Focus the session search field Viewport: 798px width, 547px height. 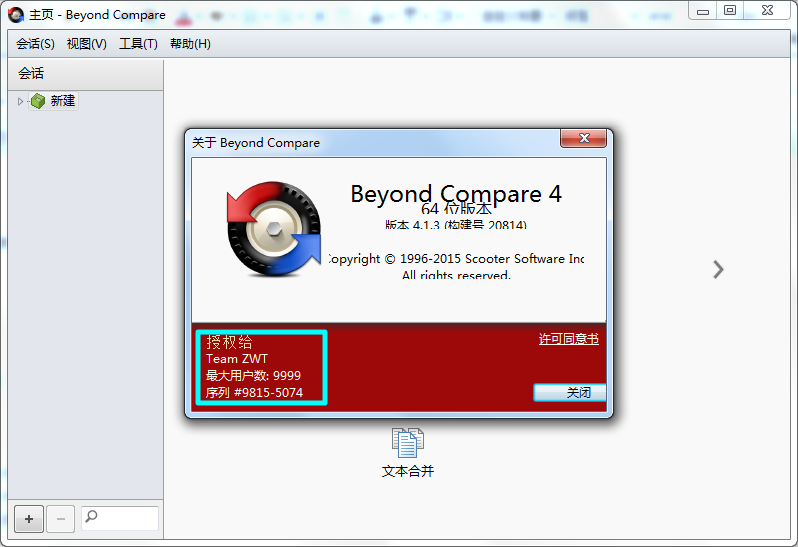coord(120,518)
